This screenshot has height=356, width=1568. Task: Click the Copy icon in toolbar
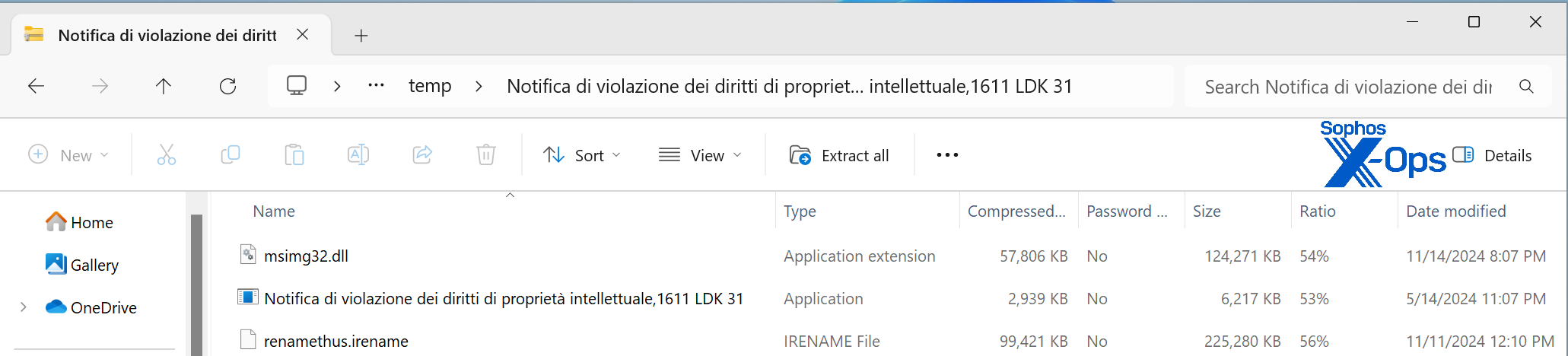pos(230,155)
